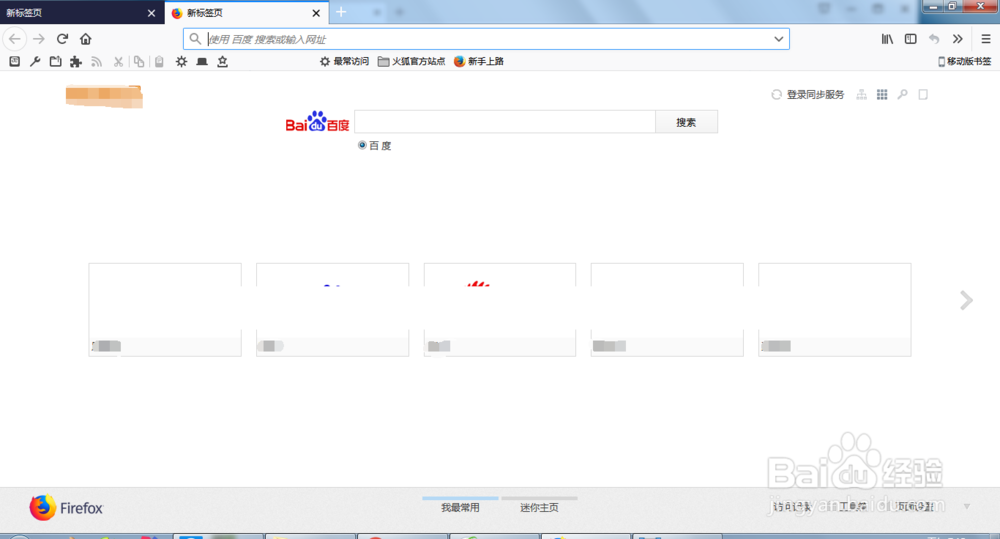
Task: Switch to the 我最常用 tab
Action: (x=460, y=508)
